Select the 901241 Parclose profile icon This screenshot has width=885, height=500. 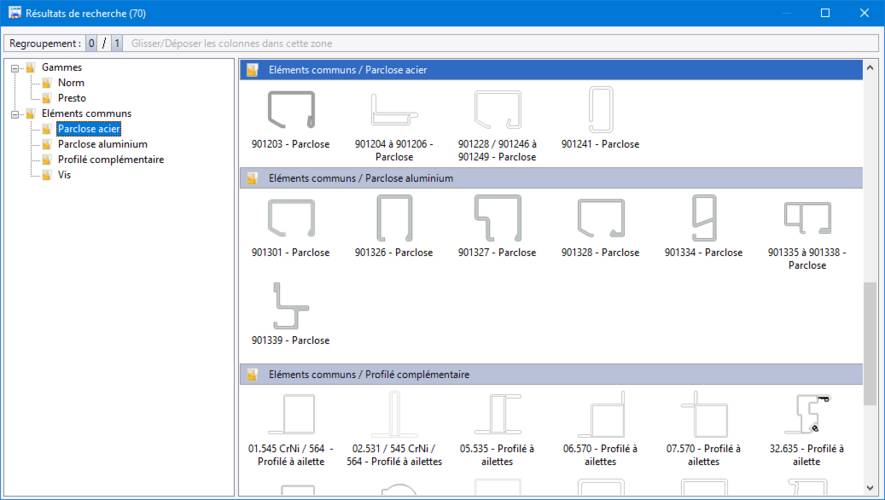[600, 109]
